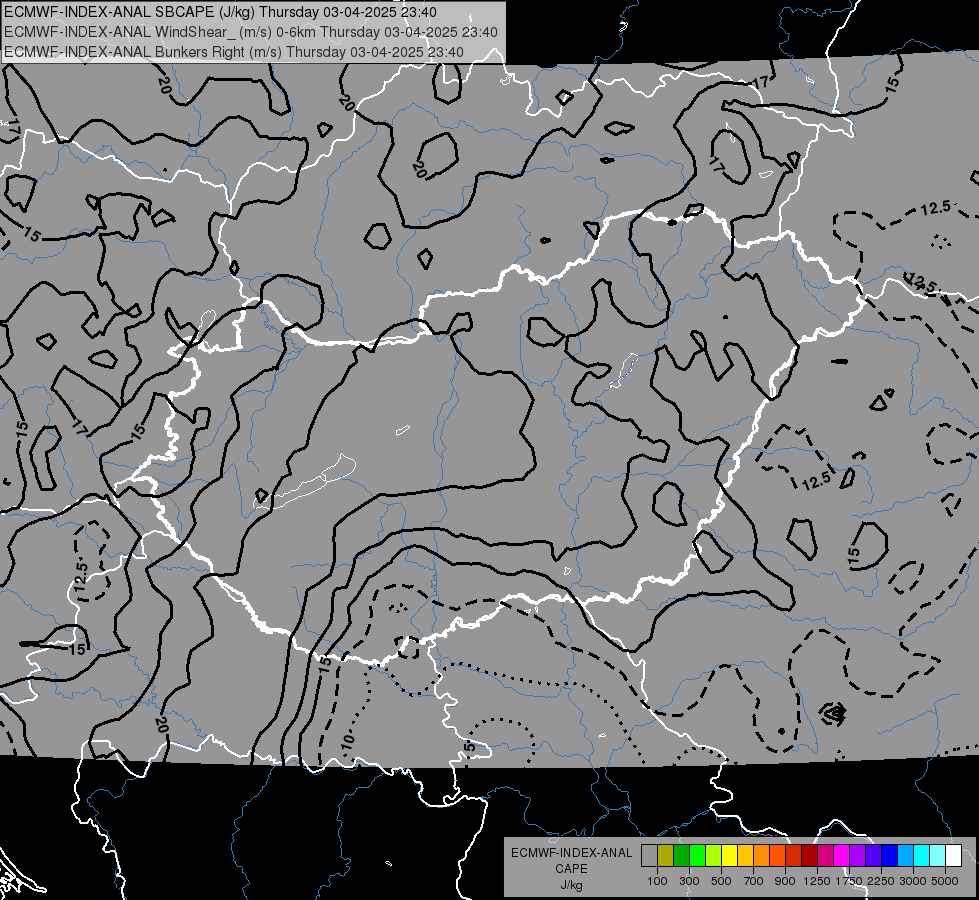
Task: Click the 700 legend tick label
Action: (754, 881)
